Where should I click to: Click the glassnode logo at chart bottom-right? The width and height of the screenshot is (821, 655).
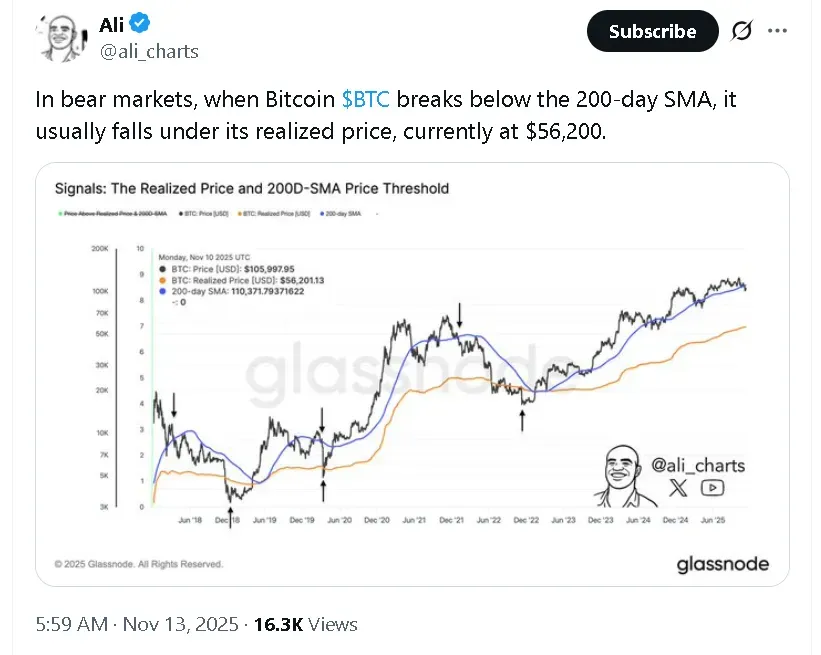pos(723,564)
